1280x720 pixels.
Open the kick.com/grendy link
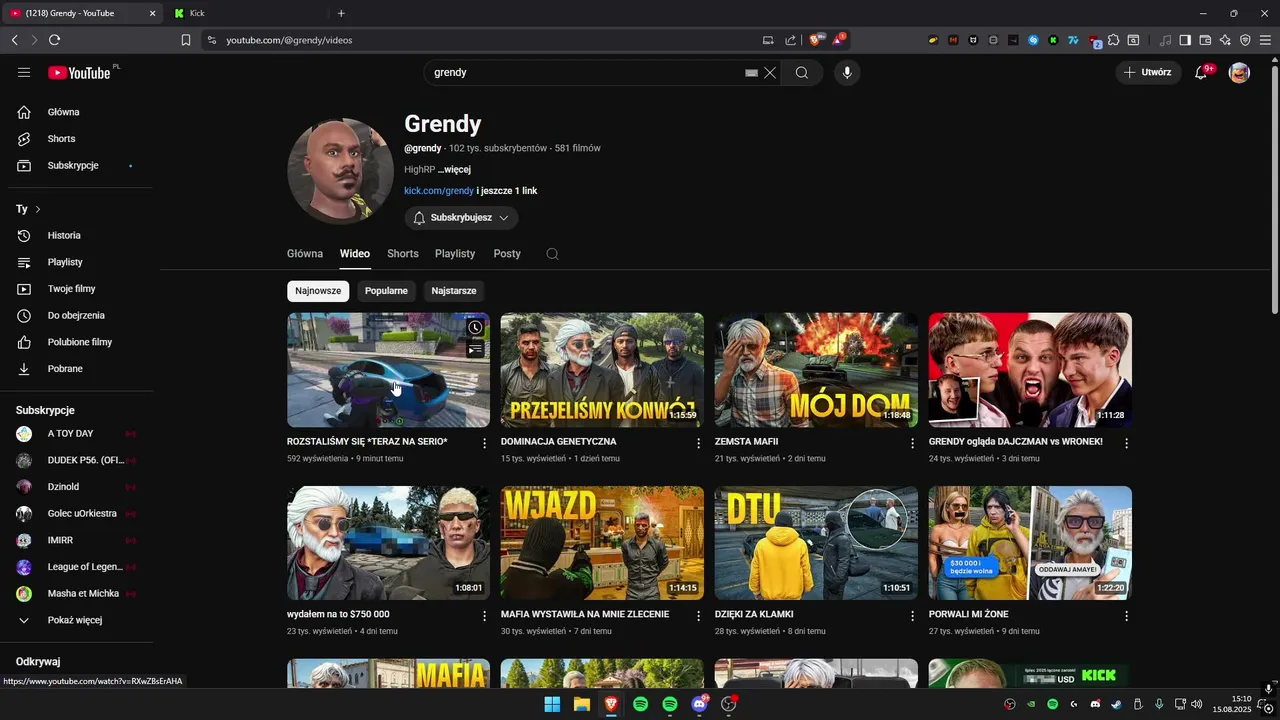(x=439, y=190)
